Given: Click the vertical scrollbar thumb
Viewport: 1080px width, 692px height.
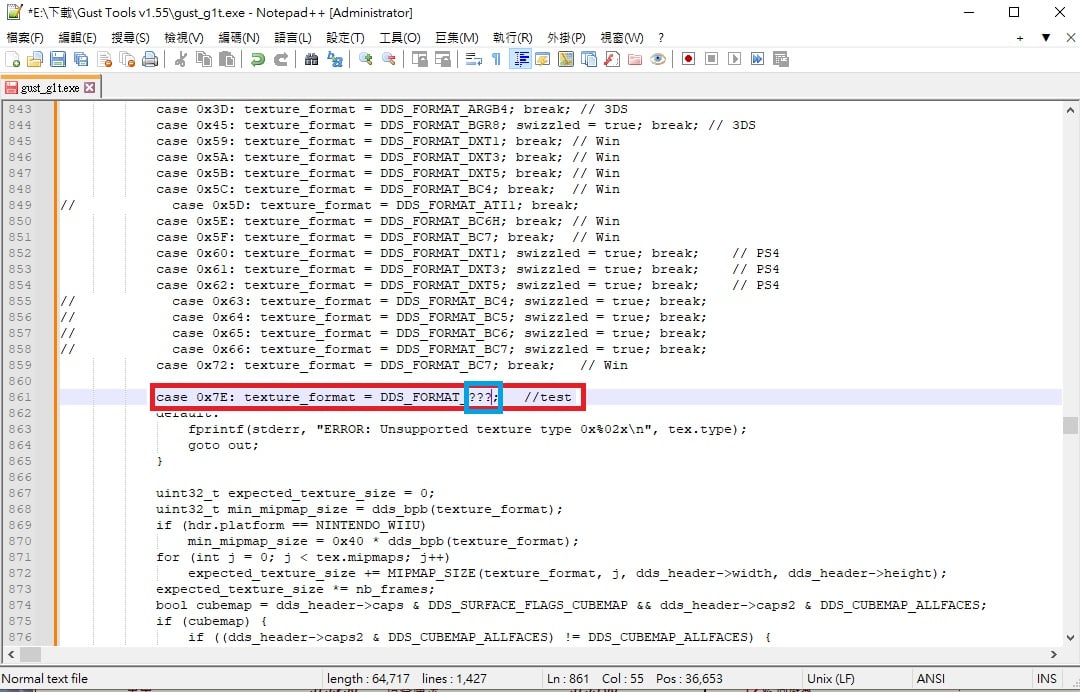Looking at the screenshot, I should click(x=1070, y=426).
